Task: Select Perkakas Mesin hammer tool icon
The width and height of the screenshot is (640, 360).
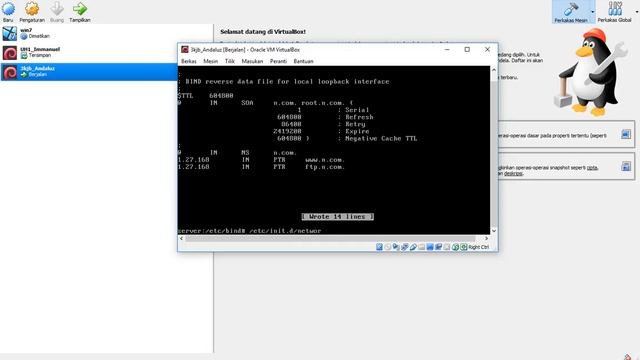Action: tap(571, 9)
